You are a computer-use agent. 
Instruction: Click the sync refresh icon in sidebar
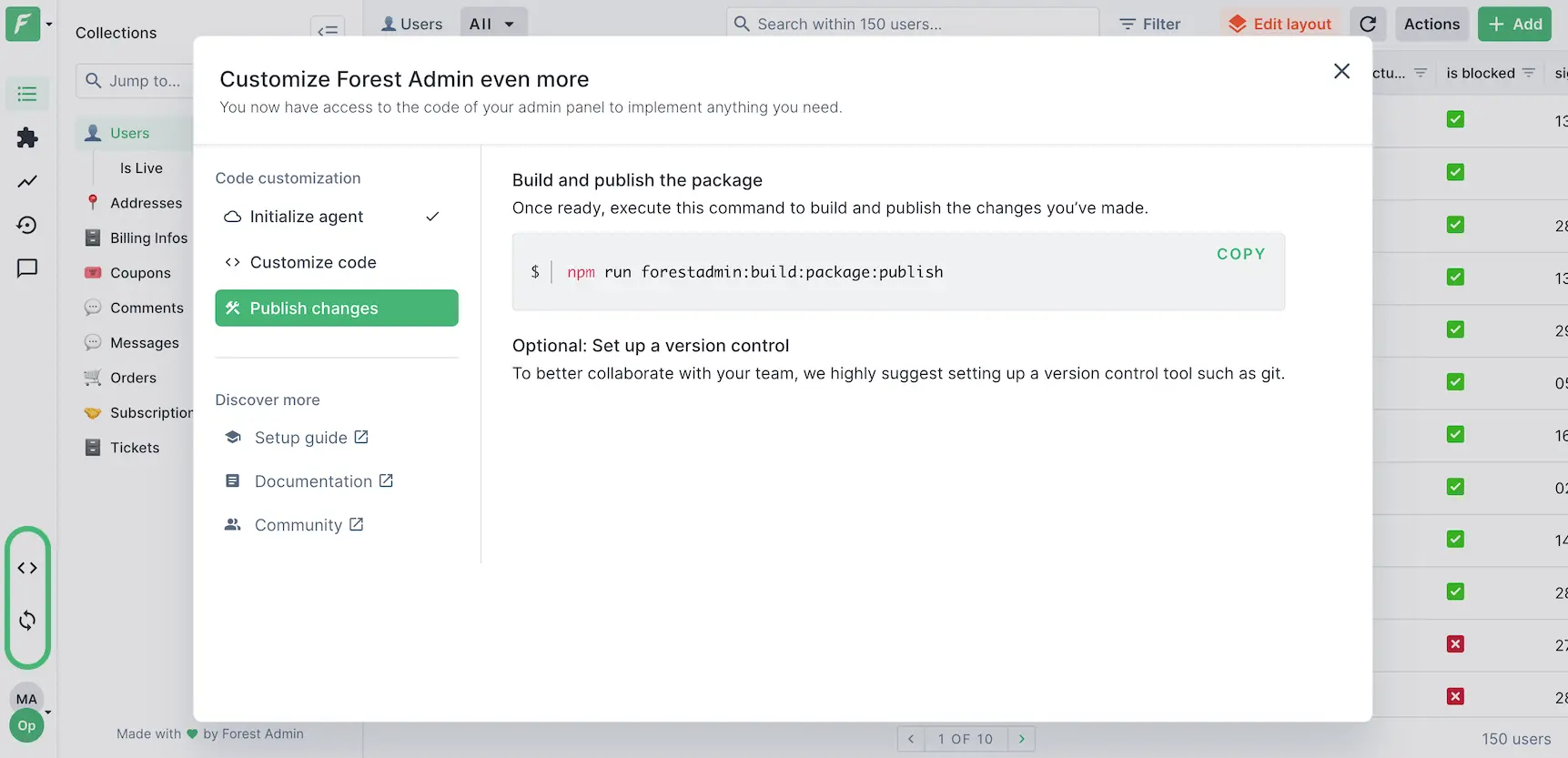(27, 621)
